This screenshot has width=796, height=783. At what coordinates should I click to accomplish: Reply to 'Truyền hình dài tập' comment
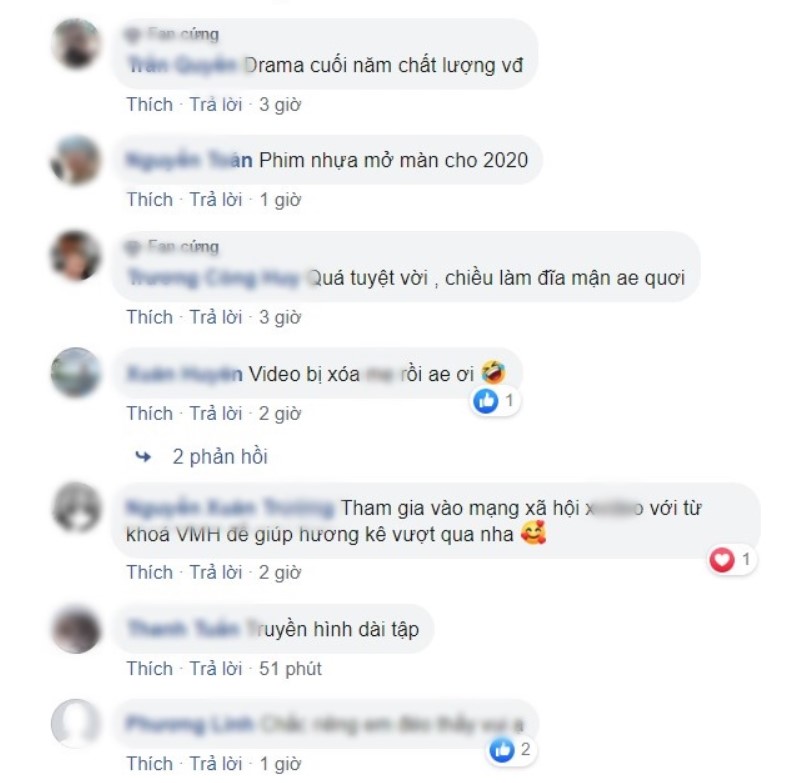click(216, 669)
